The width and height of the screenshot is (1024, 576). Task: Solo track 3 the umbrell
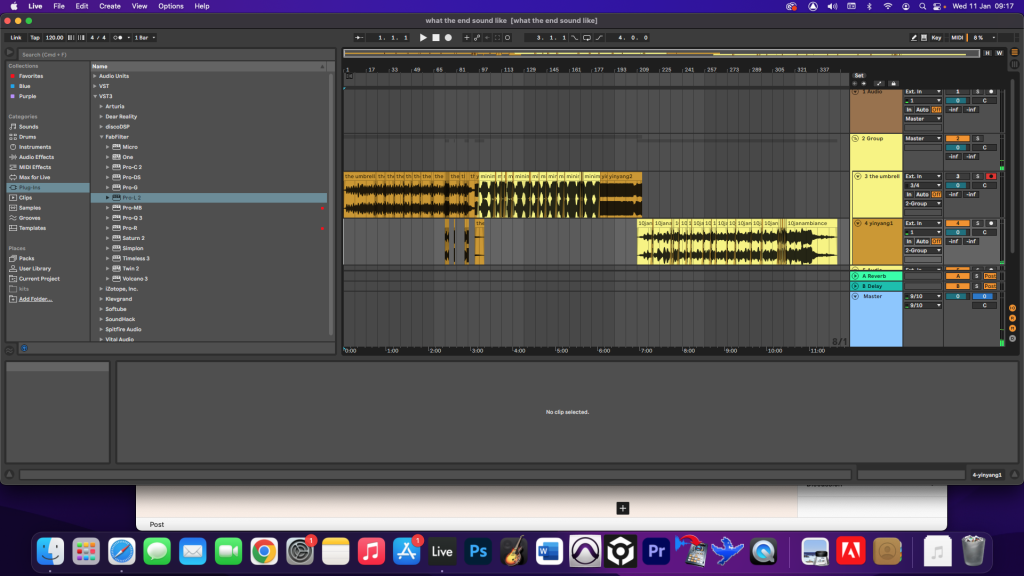pos(978,176)
